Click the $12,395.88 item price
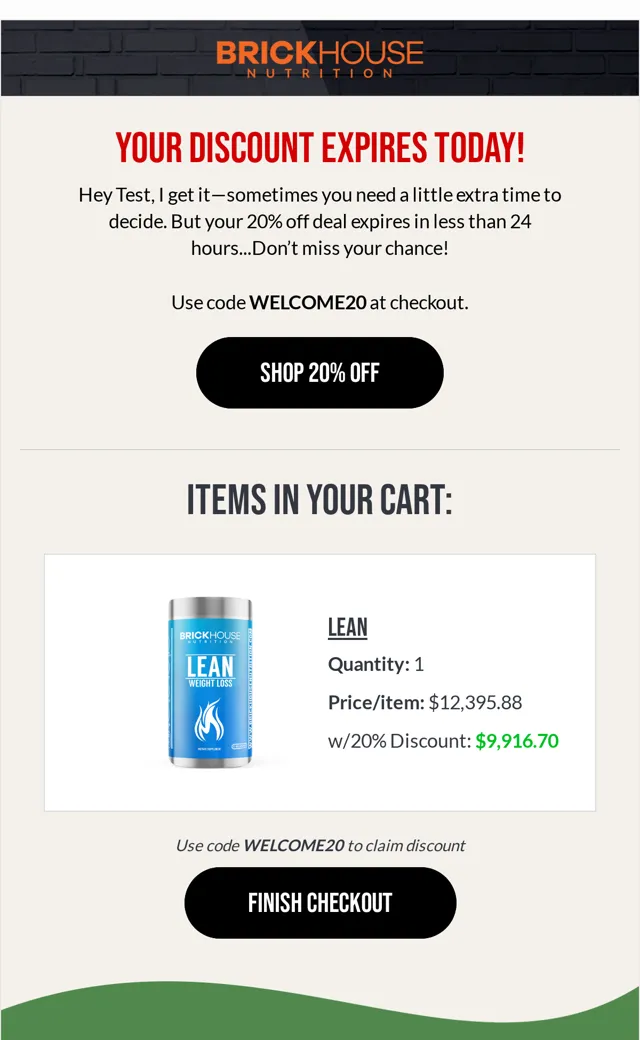 pos(475,702)
